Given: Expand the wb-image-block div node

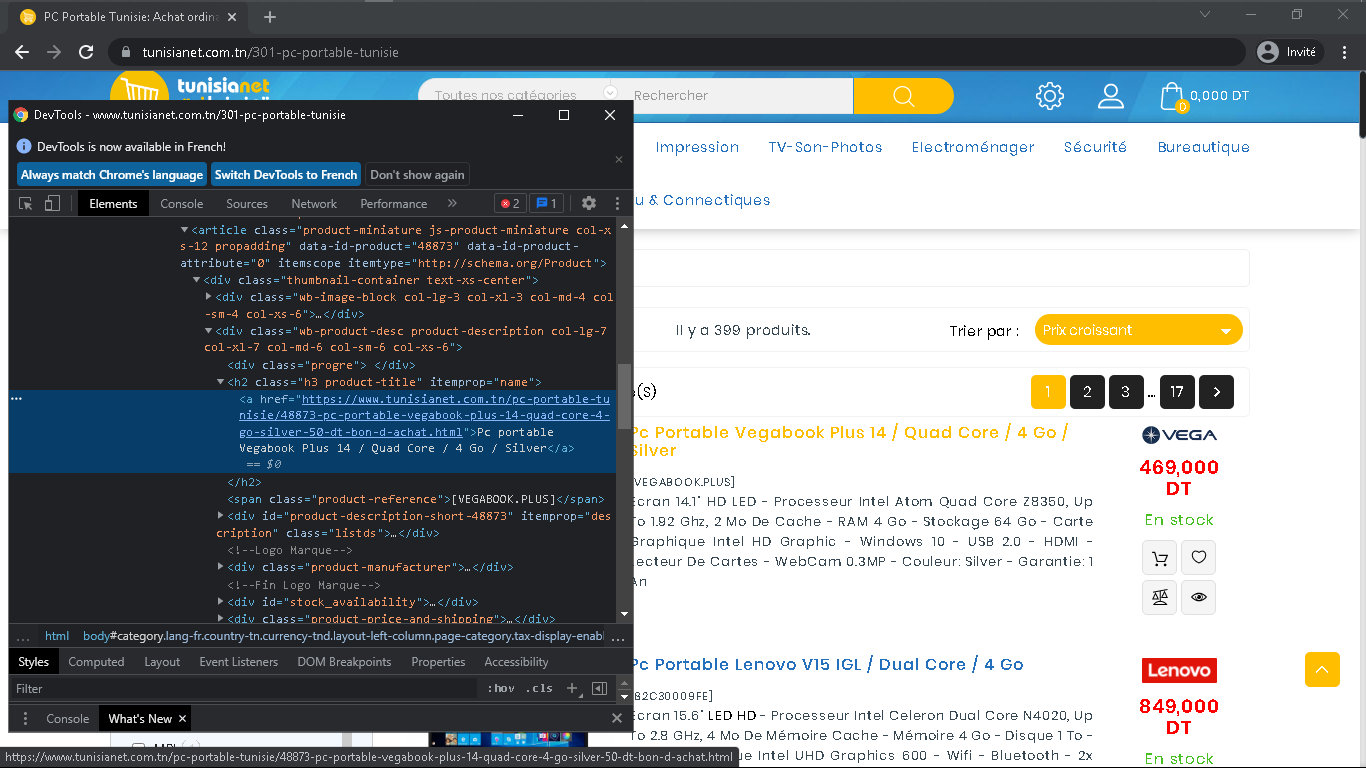Looking at the screenshot, I should (x=209, y=297).
